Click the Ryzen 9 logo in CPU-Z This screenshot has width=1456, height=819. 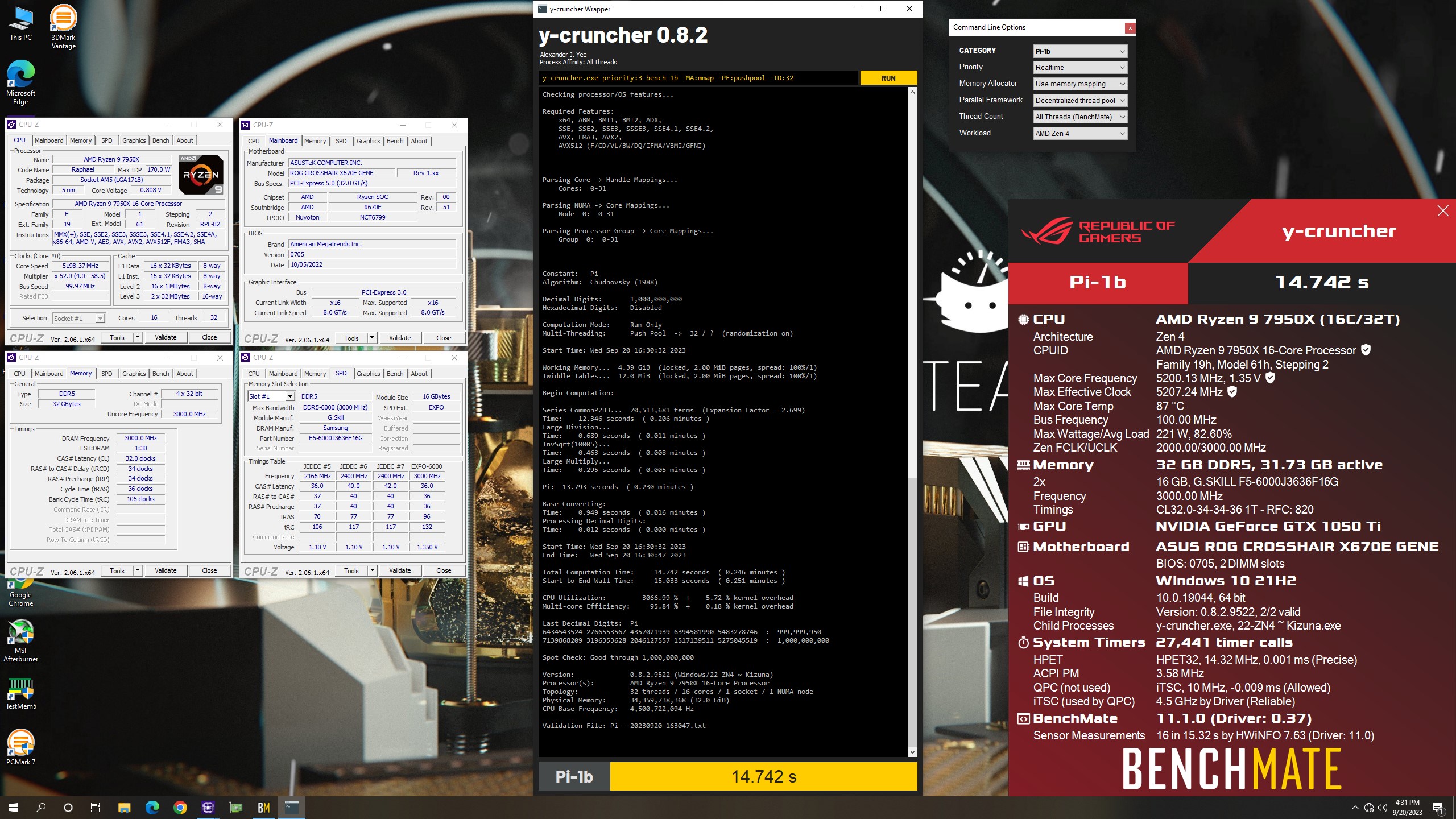point(201,174)
